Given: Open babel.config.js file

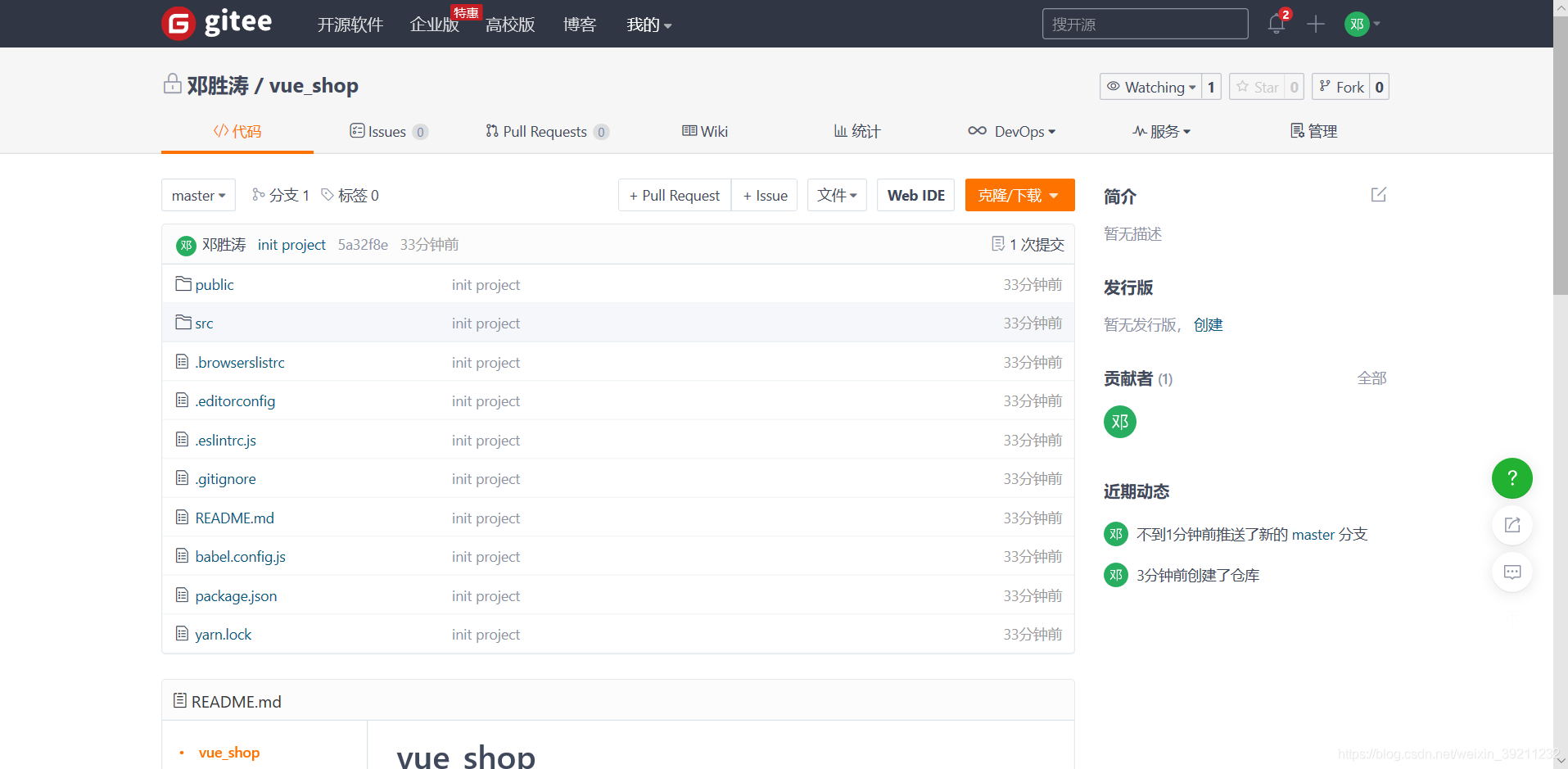Looking at the screenshot, I should (240, 556).
